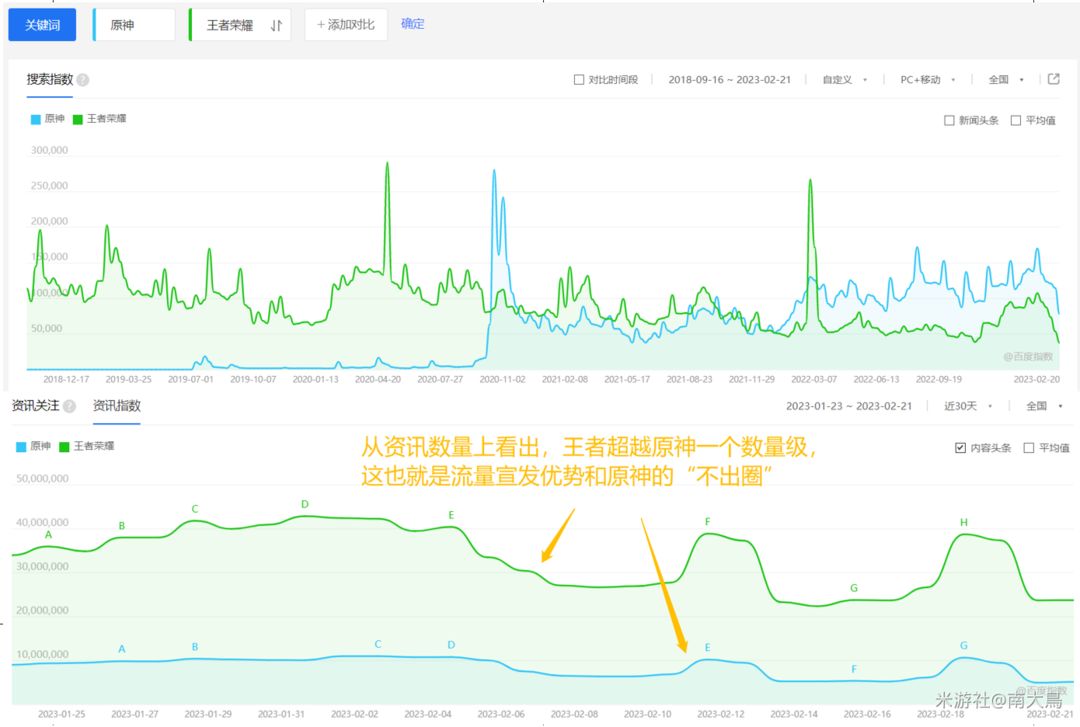
Task: Open help icon next to 资讯关注
Action: (x=70, y=407)
